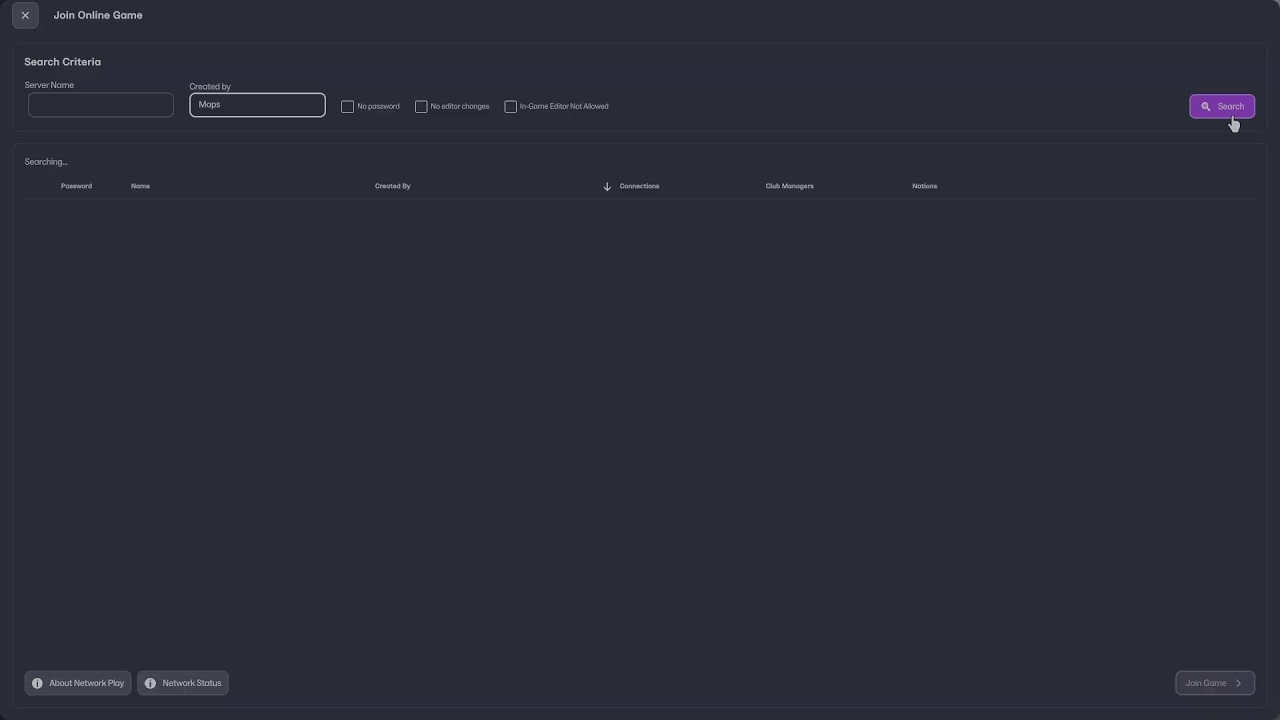Open About Network Play info
Screen dimensions: 1280x720
click(x=78, y=683)
